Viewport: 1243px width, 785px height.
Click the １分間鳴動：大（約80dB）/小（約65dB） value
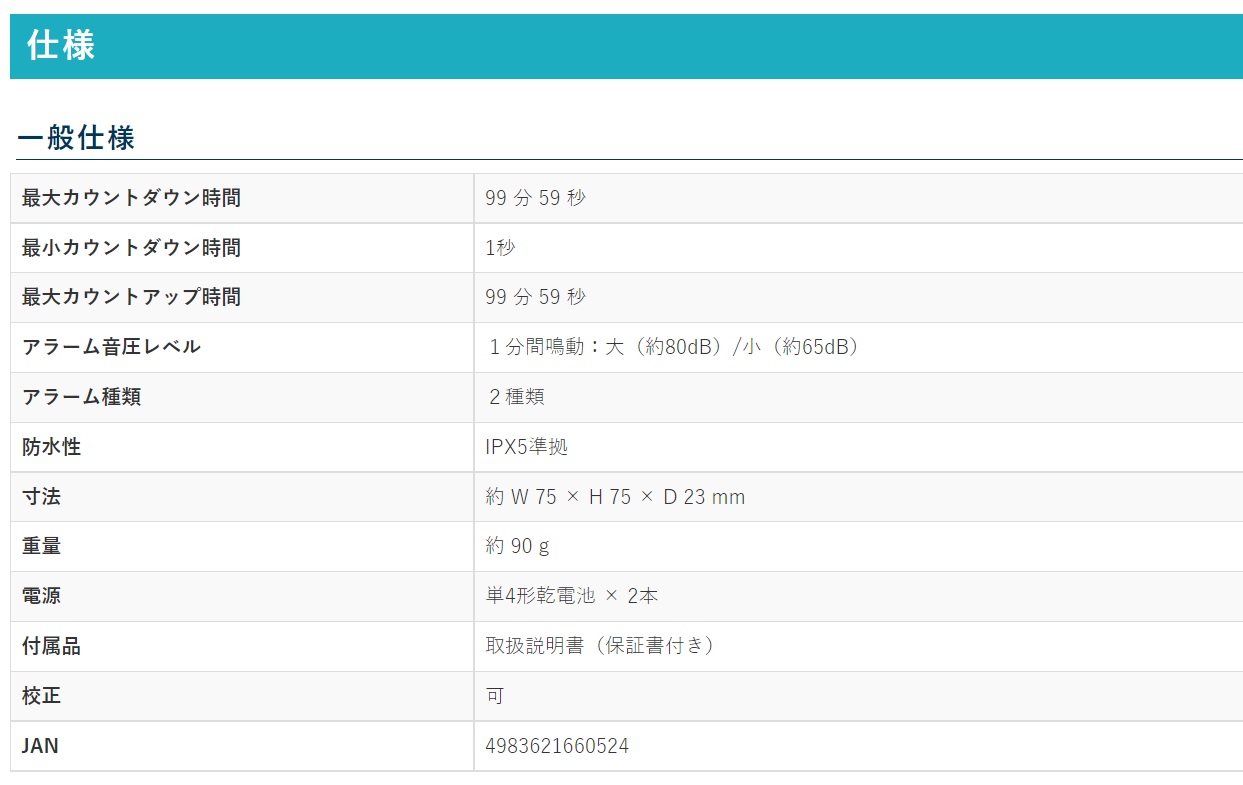click(673, 347)
